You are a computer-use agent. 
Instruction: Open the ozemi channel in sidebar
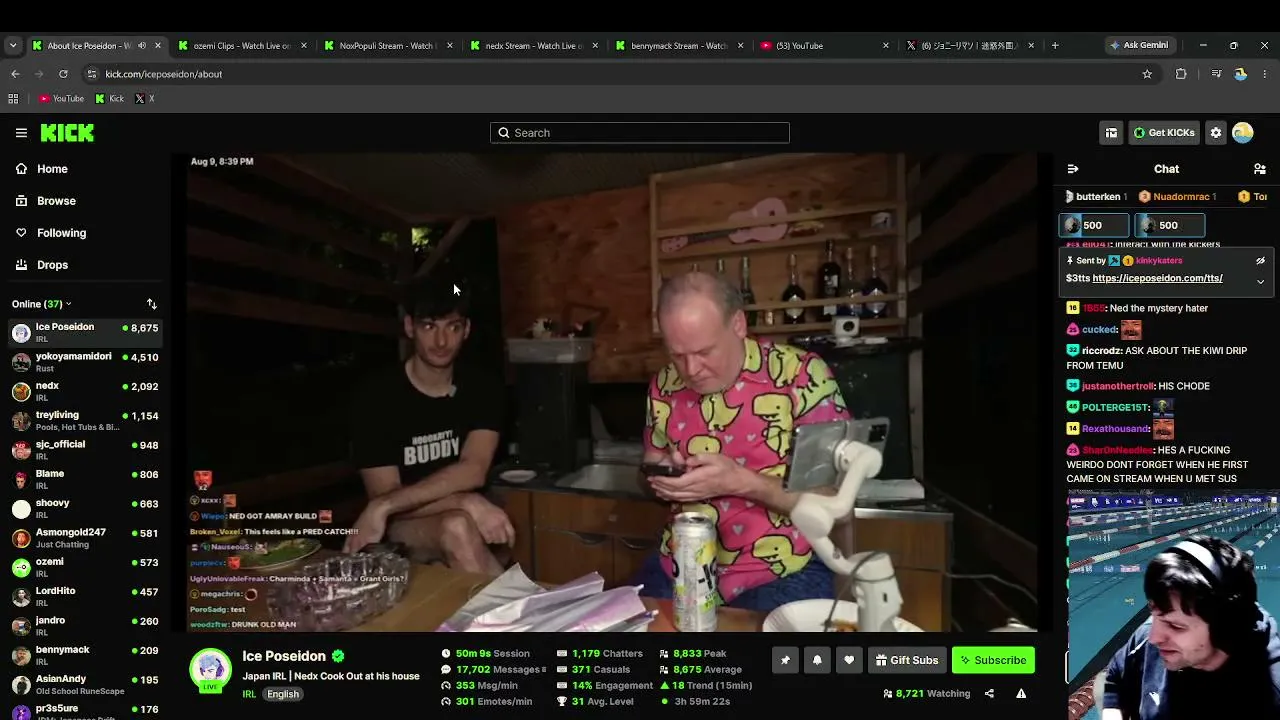(85, 567)
